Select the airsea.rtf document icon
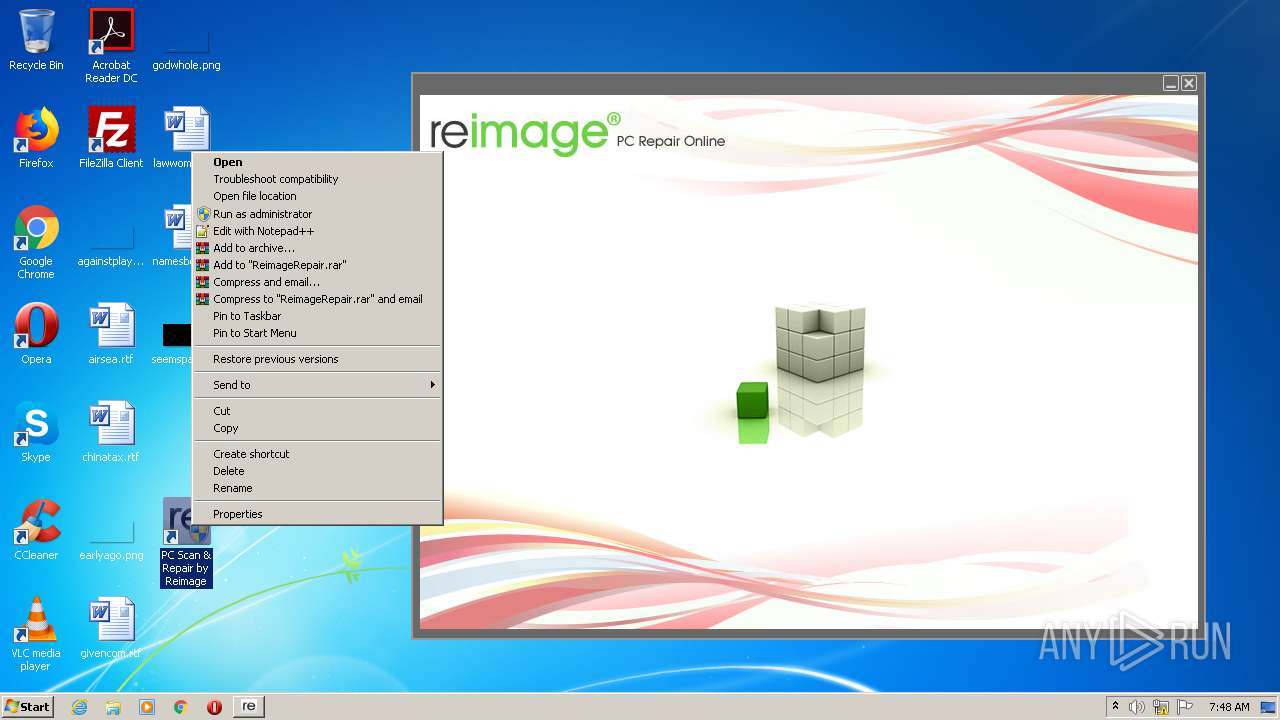Image resolution: width=1280 pixels, height=720 pixels. pos(111,334)
